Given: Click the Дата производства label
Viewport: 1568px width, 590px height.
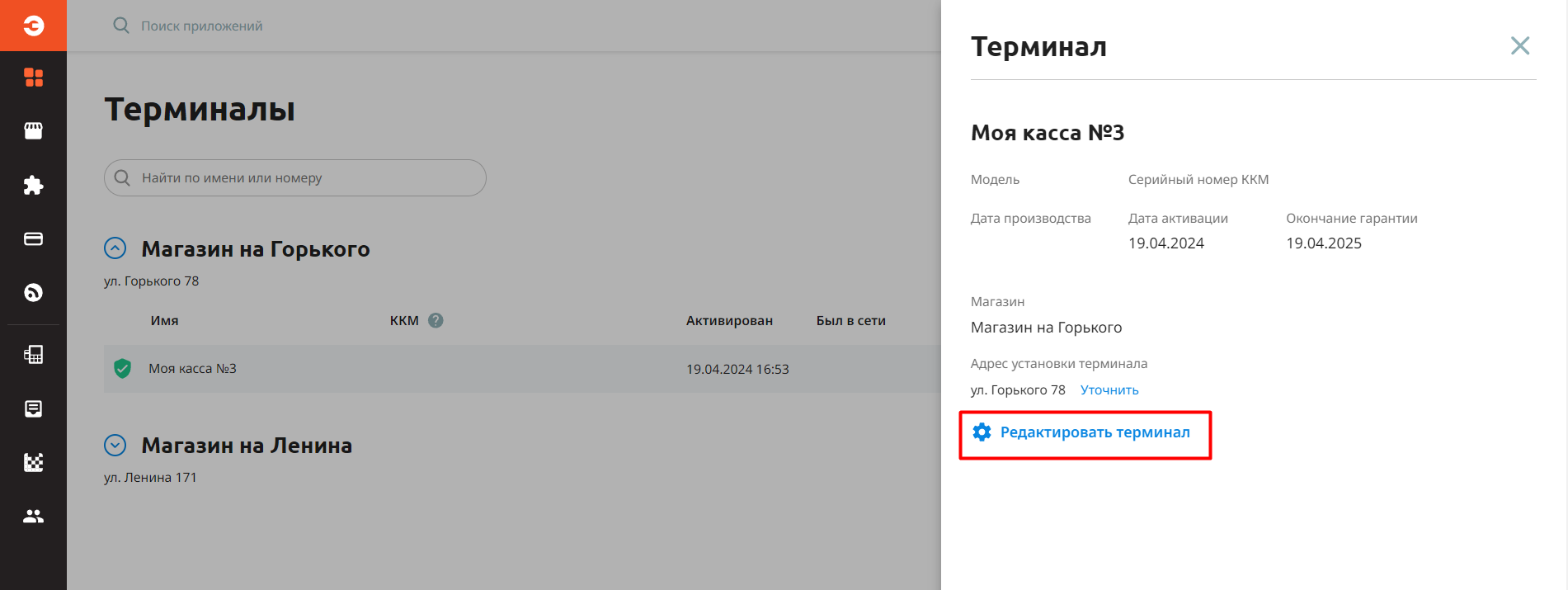Looking at the screenshot, I should coord(1031,219).
